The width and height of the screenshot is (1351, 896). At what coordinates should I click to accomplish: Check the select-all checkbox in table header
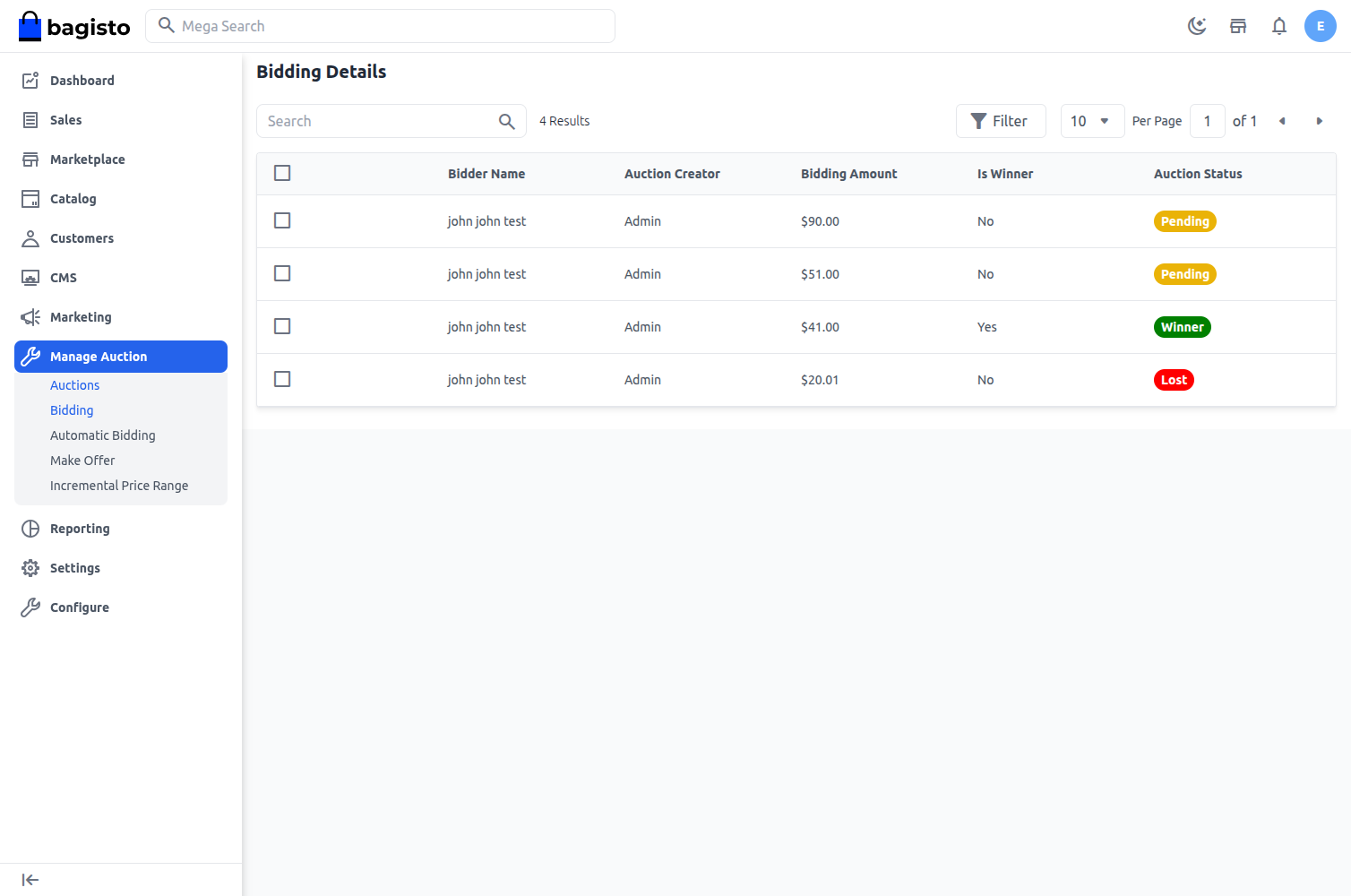pos(282,173)
